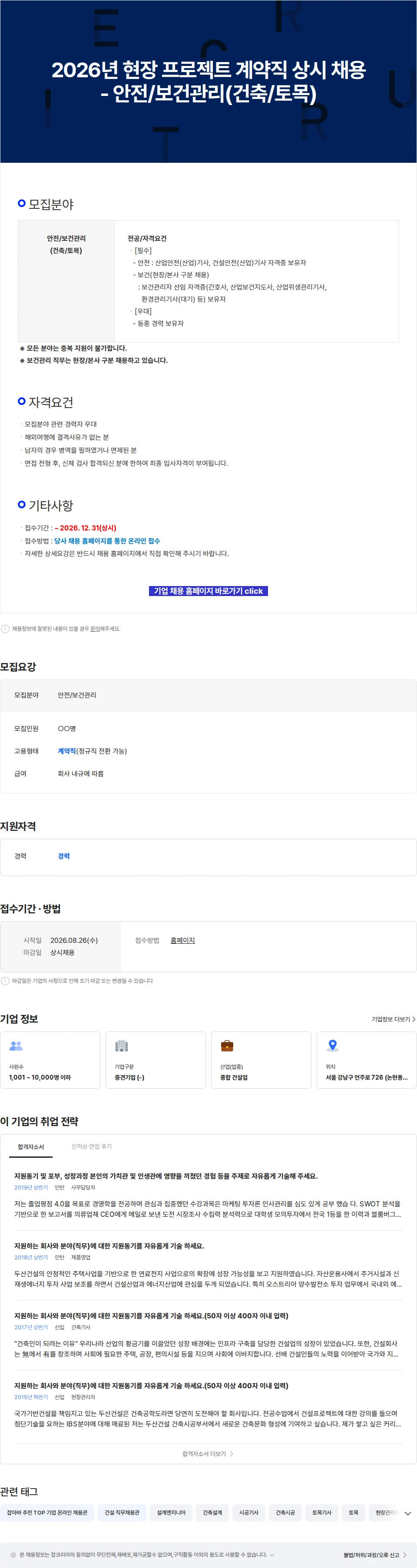The width and height of the screenshot is (417, 1568).
Task: Click the arrow beside 합격자소서 더보기
Action: pos(232,1453)
